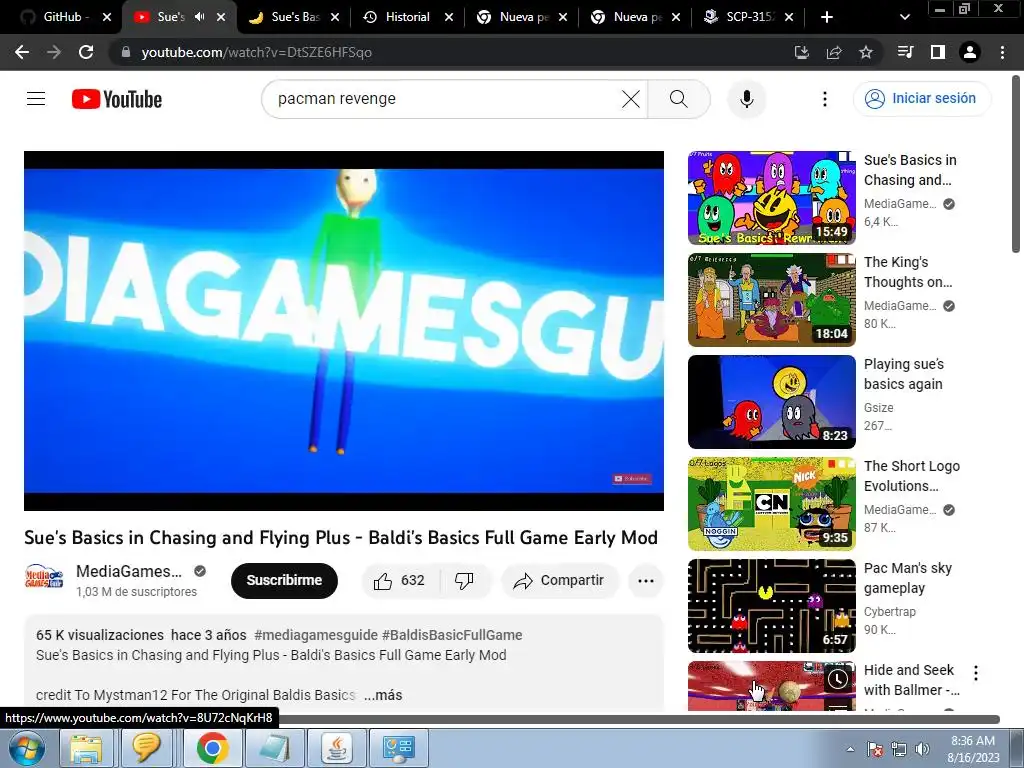This screenshot has width=1024, height=768.
Task: Open Windows Start orb
Action: coord(26,748)
